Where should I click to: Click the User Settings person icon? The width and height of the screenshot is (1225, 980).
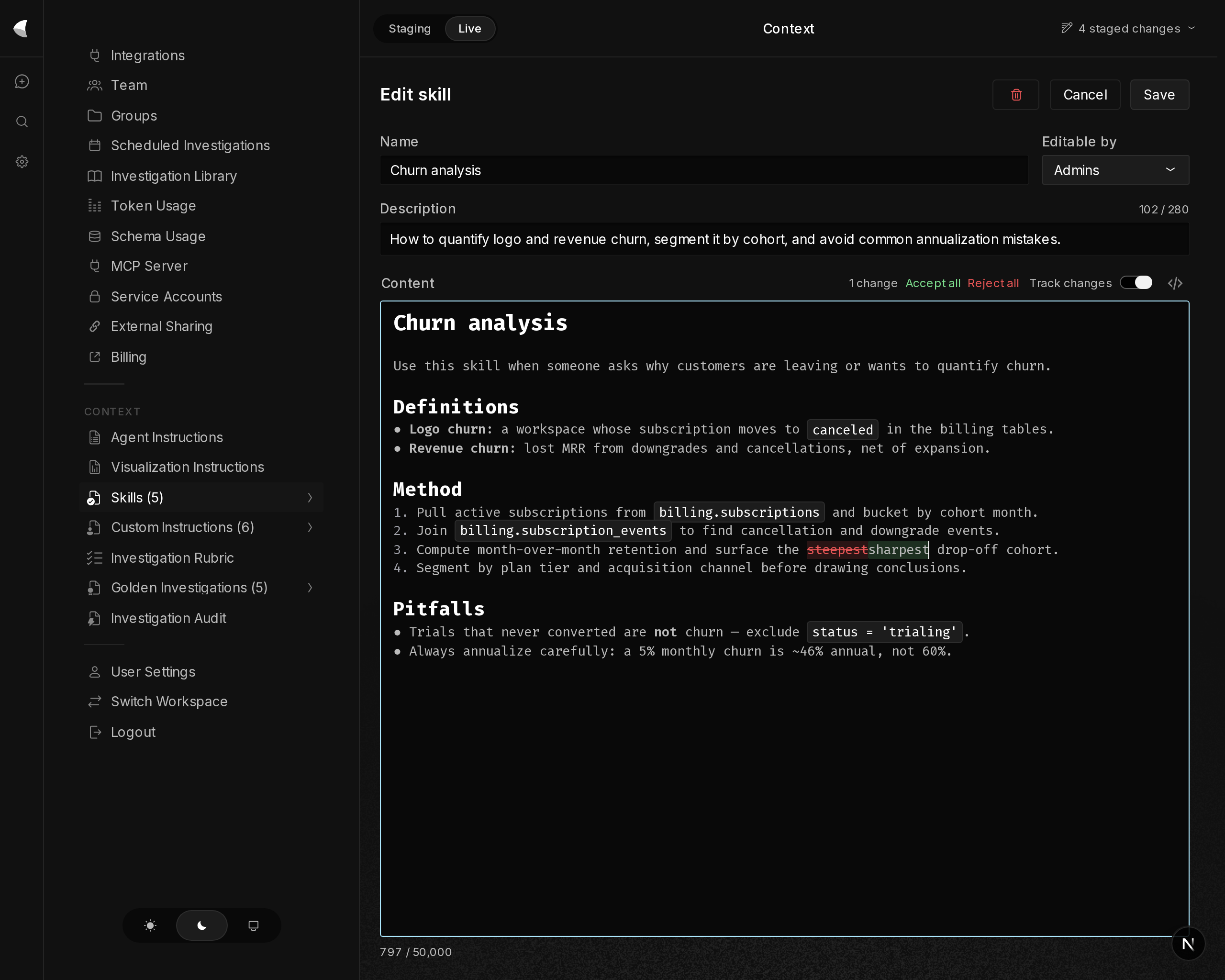point(95,671)
